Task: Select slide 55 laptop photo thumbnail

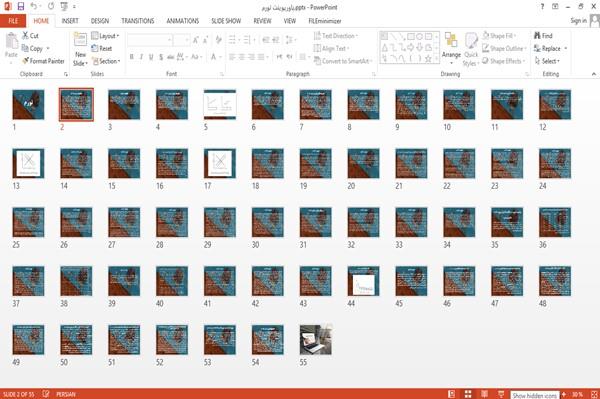Action: coord(316,340)
